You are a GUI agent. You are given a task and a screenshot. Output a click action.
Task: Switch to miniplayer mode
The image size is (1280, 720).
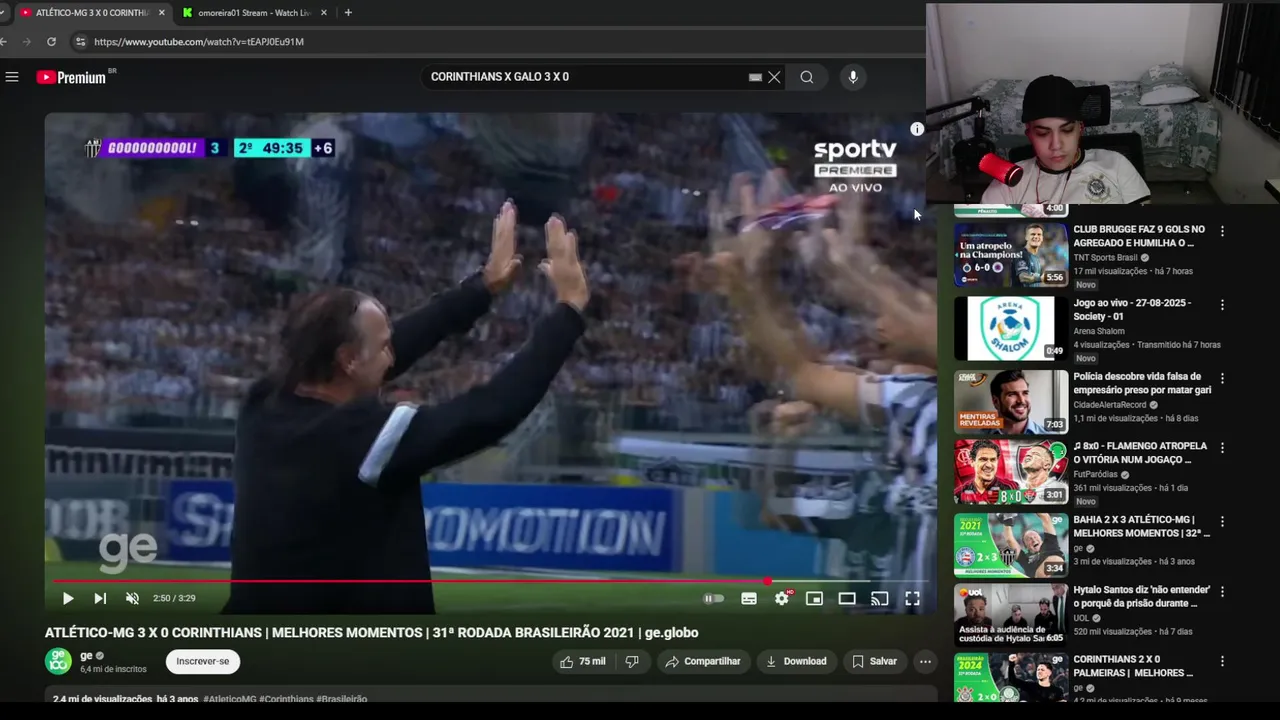pos(815,598)
